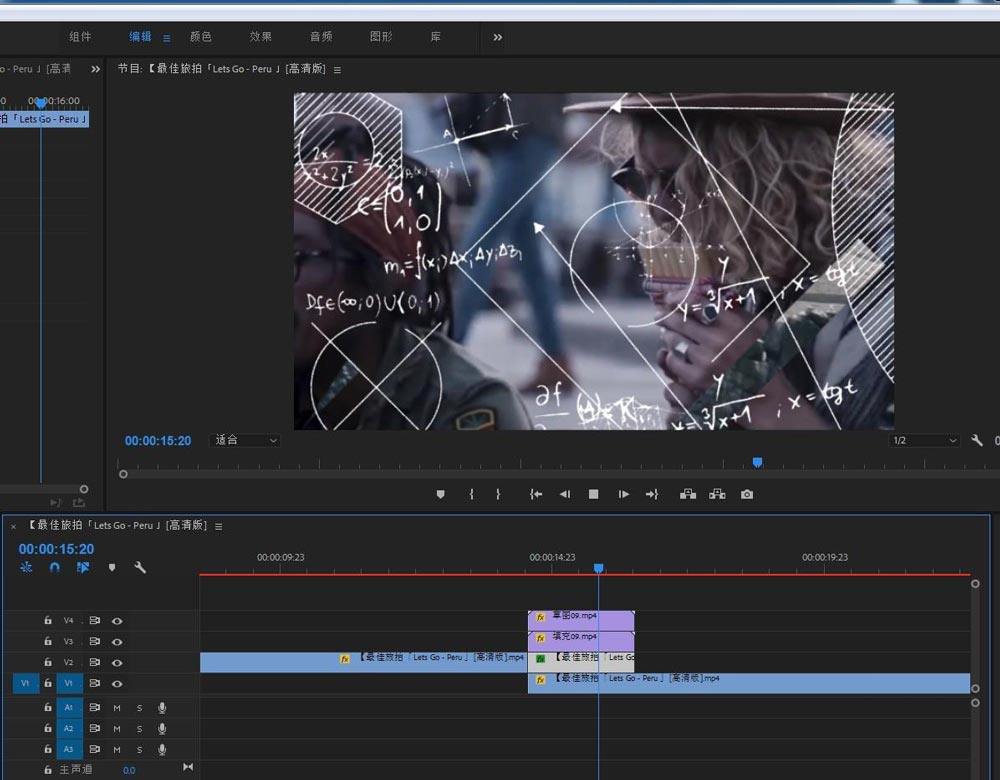This screenshot has width=1000, height=780.
Task: Click Mark In bracket in program monitor
Action: click(471, 494)
